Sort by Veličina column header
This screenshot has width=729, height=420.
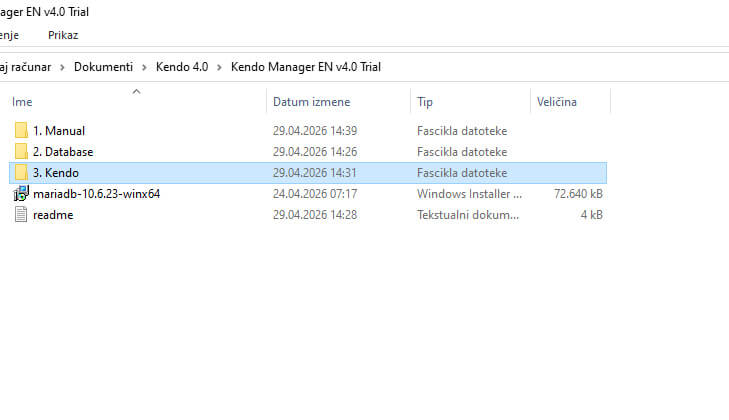[x=557, y=102]
